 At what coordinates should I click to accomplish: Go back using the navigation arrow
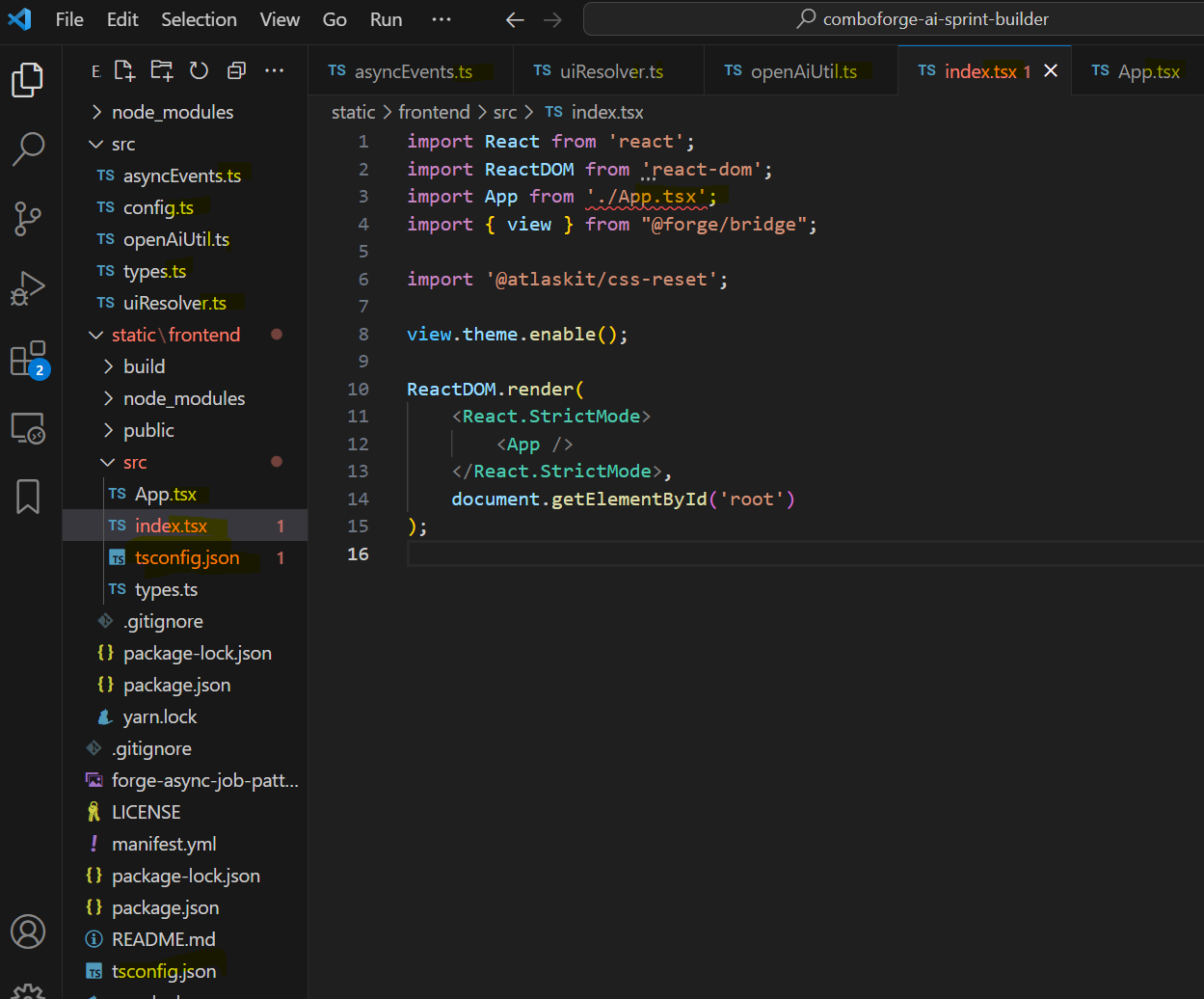pos(516,19)
